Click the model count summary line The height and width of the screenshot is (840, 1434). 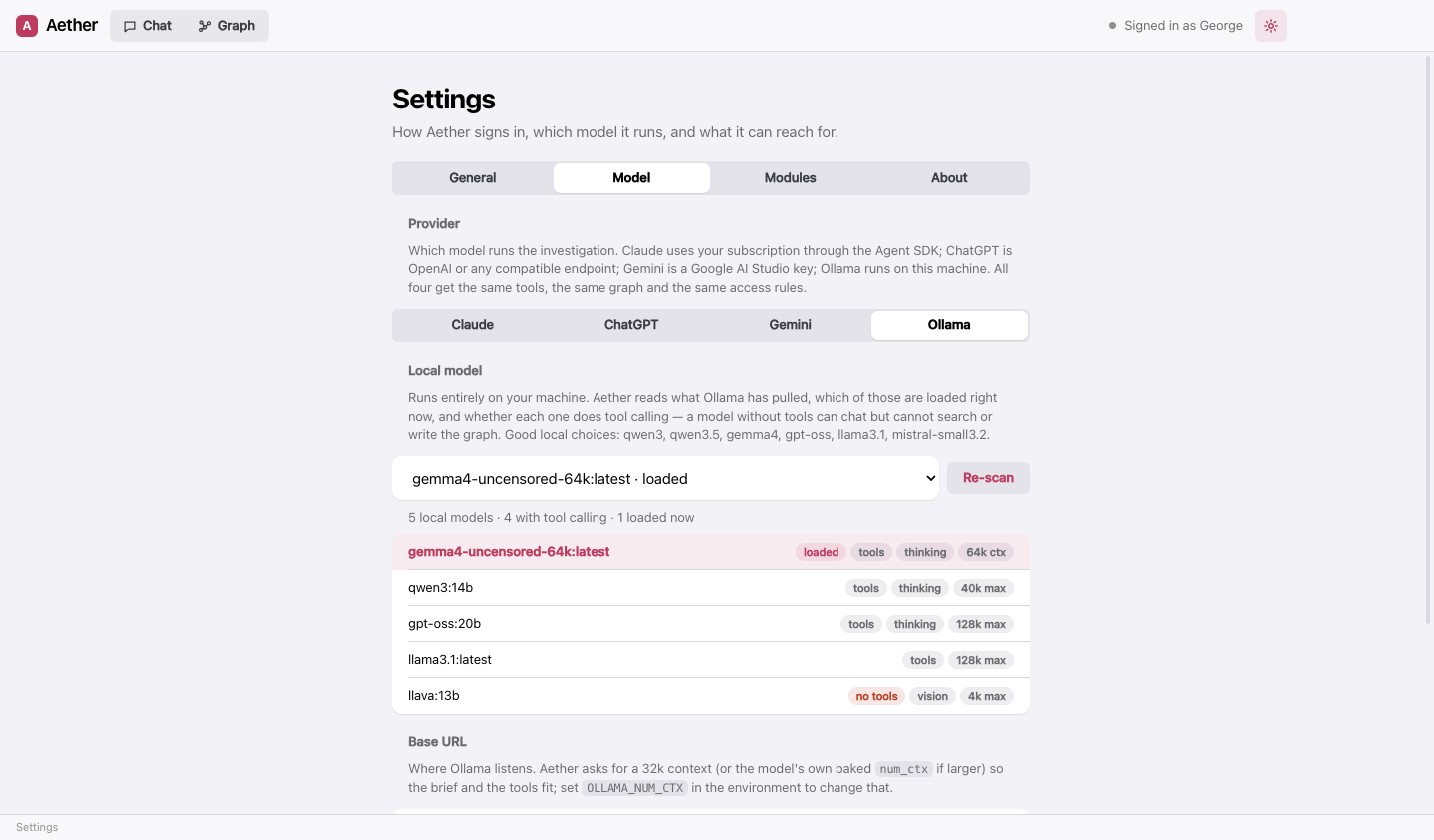(x=552, y=518)
